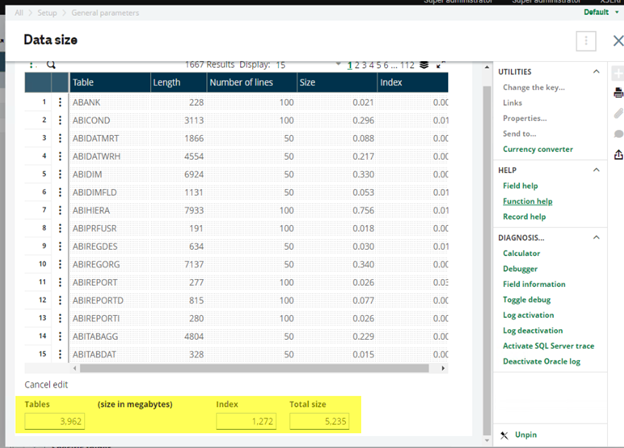
Task: Click Log activation
Action: click(x=528, y=315)
